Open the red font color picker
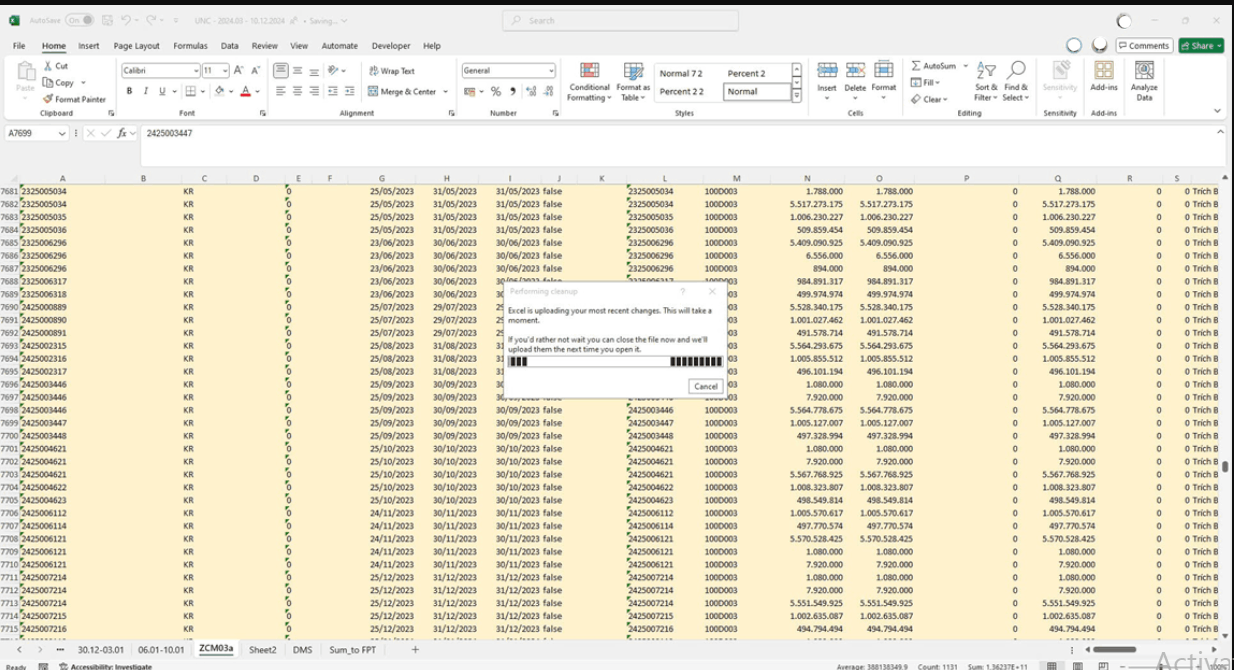 (257, 91)
